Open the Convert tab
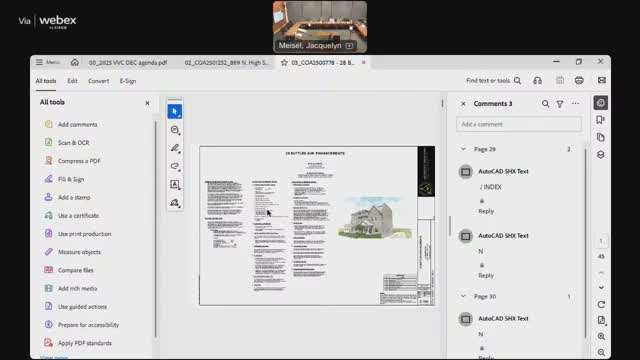This screenshot has height=360, width=640. point(98,81)
